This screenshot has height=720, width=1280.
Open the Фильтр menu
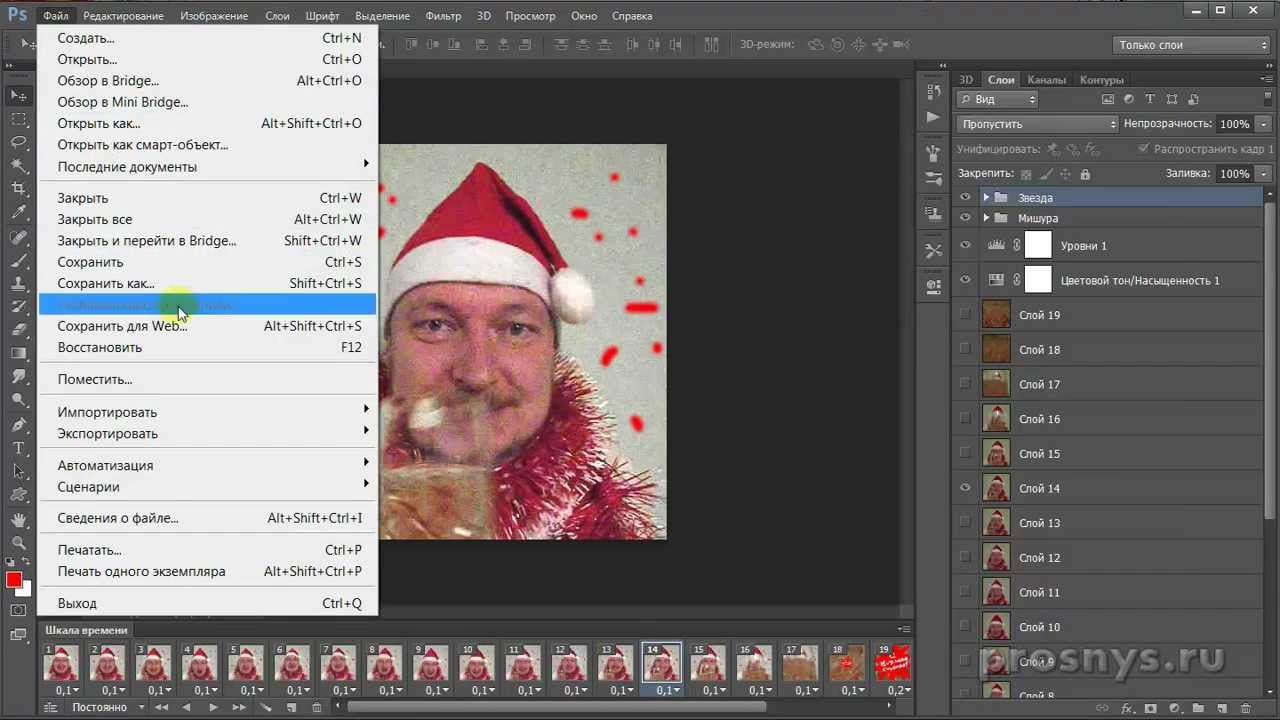[443, 16]
